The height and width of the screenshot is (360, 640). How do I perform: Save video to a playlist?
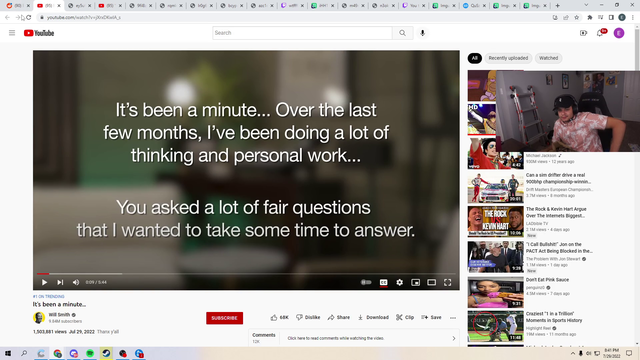[x=431, y=318]
